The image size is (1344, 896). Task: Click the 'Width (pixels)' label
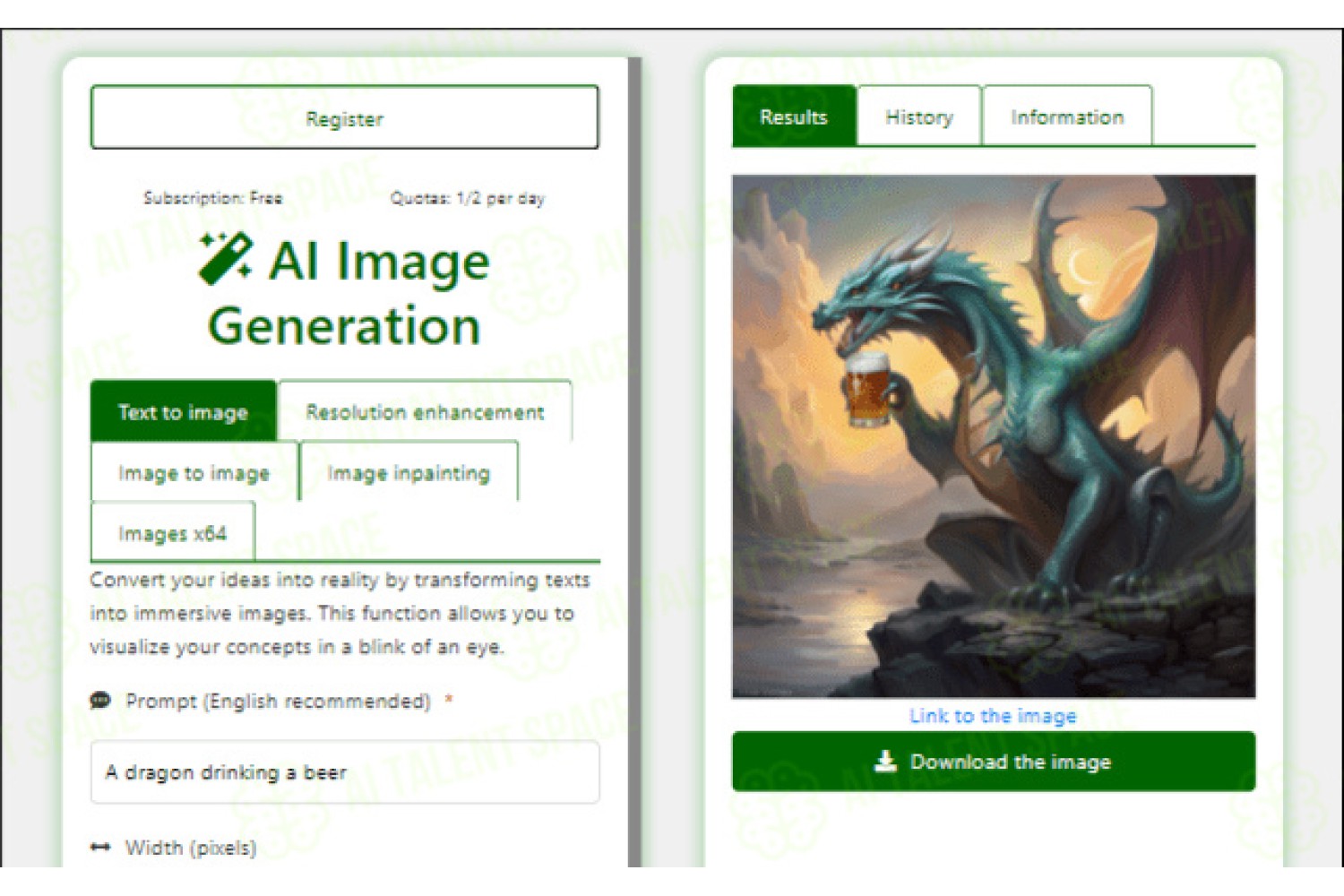coord(191,847)
